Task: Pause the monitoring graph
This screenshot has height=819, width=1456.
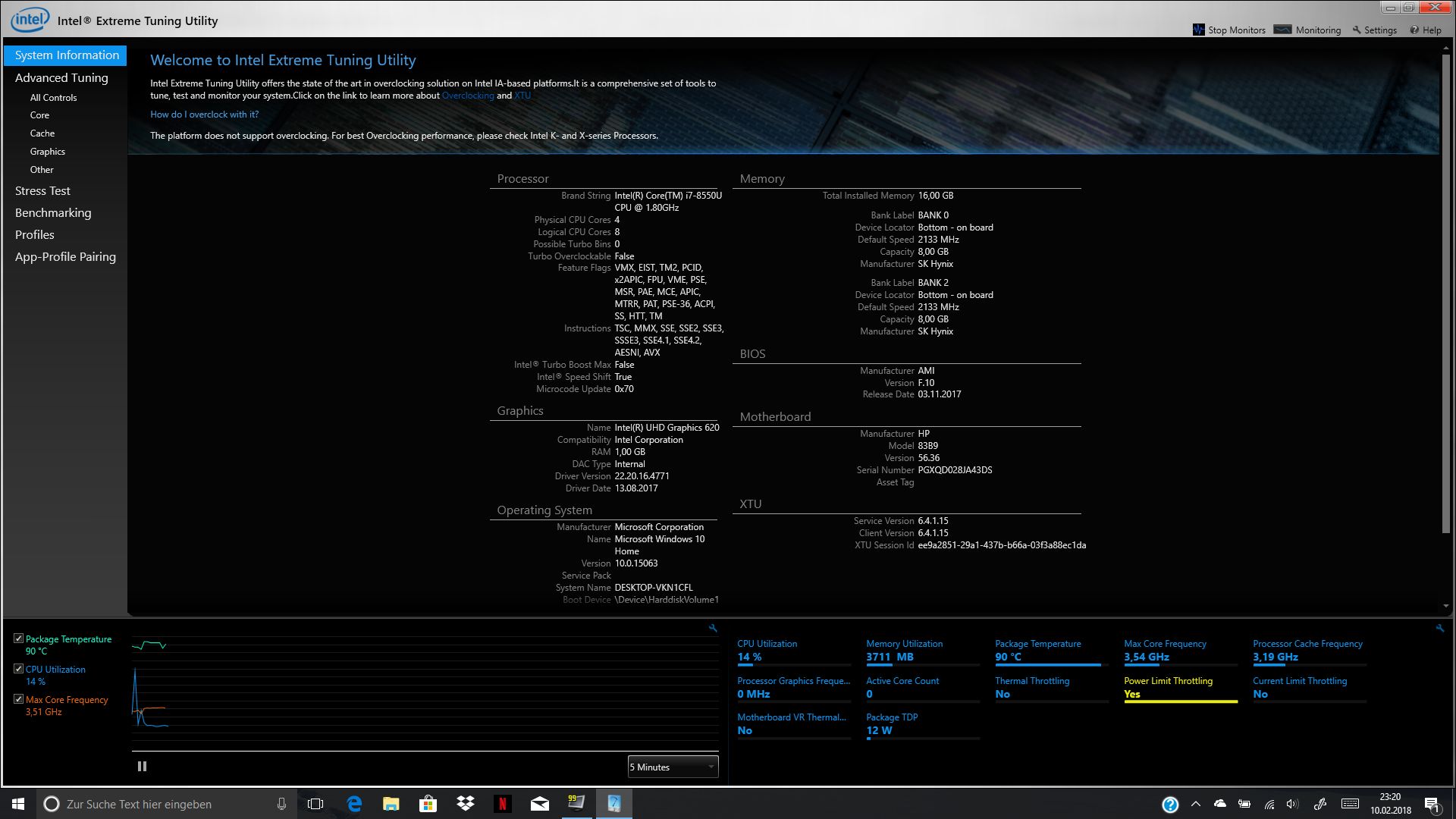Action: (142, 767)
